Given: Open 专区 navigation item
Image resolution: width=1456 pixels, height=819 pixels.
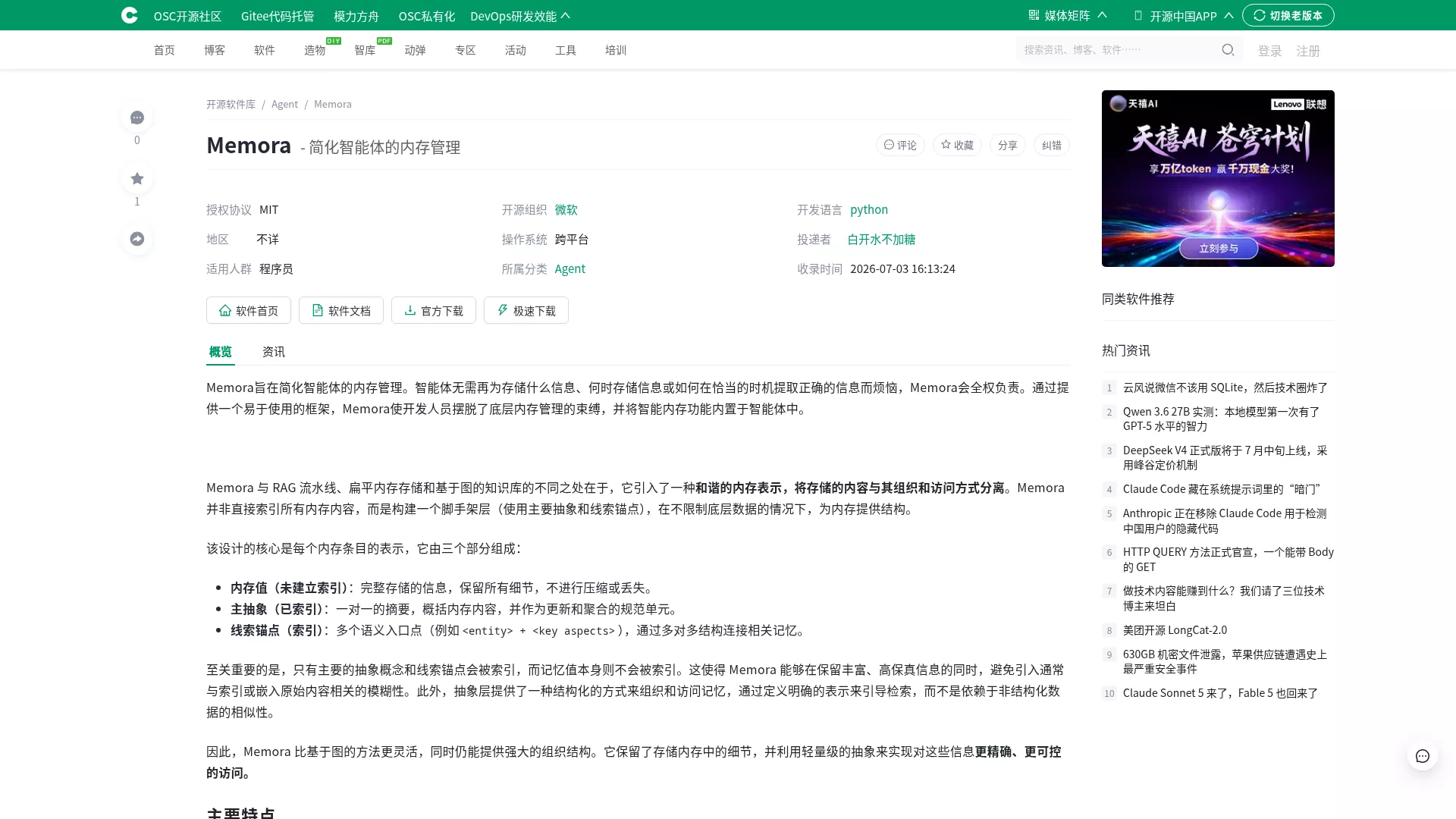Looking at the screenshot, I should tap(465, 50).
